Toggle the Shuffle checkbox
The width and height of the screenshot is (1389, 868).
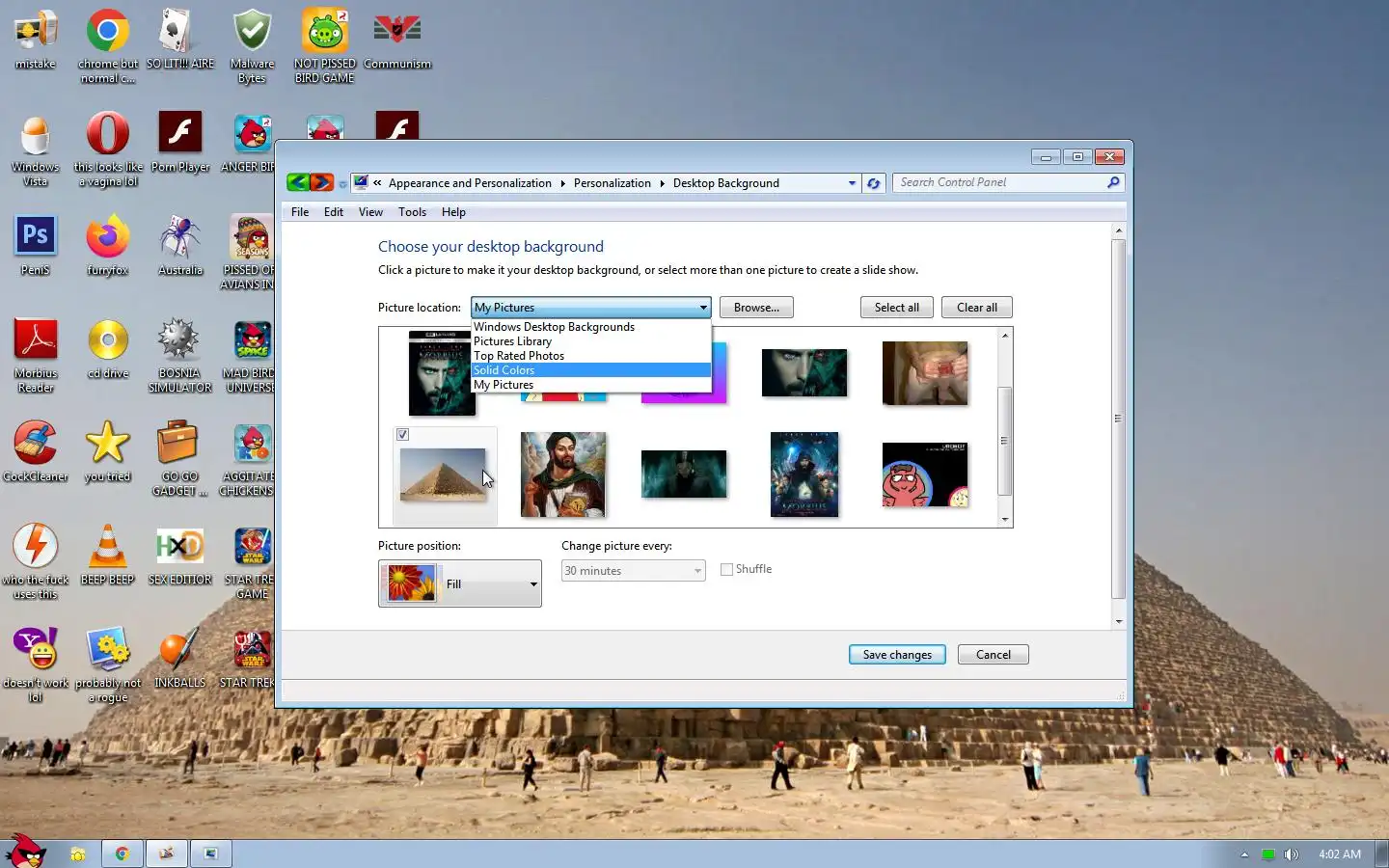tap(726, 570)
